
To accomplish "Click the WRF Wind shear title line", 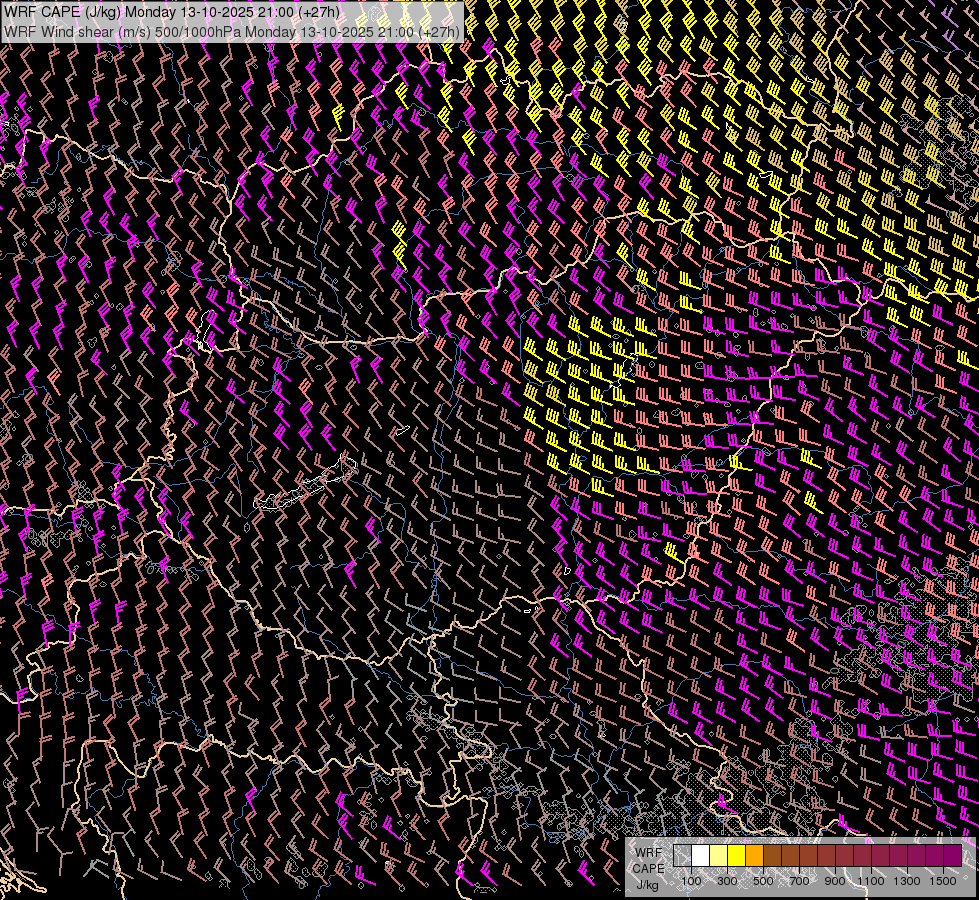I will pyautogui.click(x=232, y=31).
